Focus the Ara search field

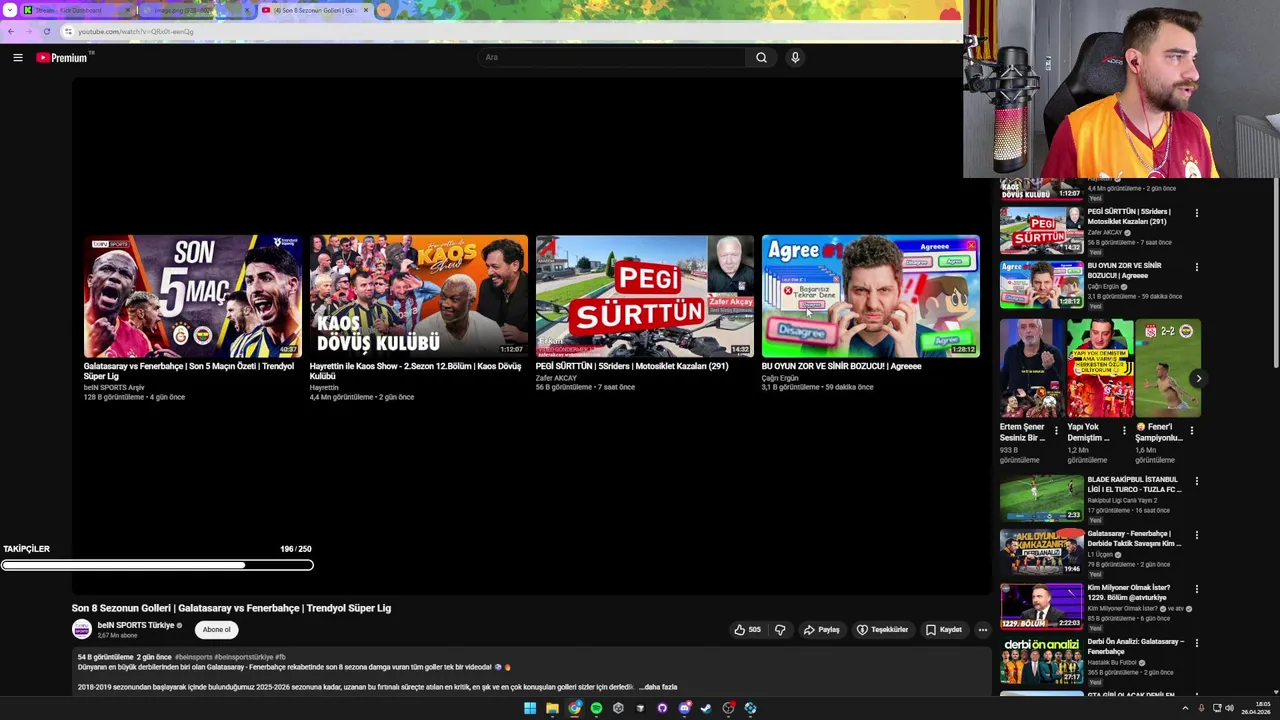[x=612, y=57]
